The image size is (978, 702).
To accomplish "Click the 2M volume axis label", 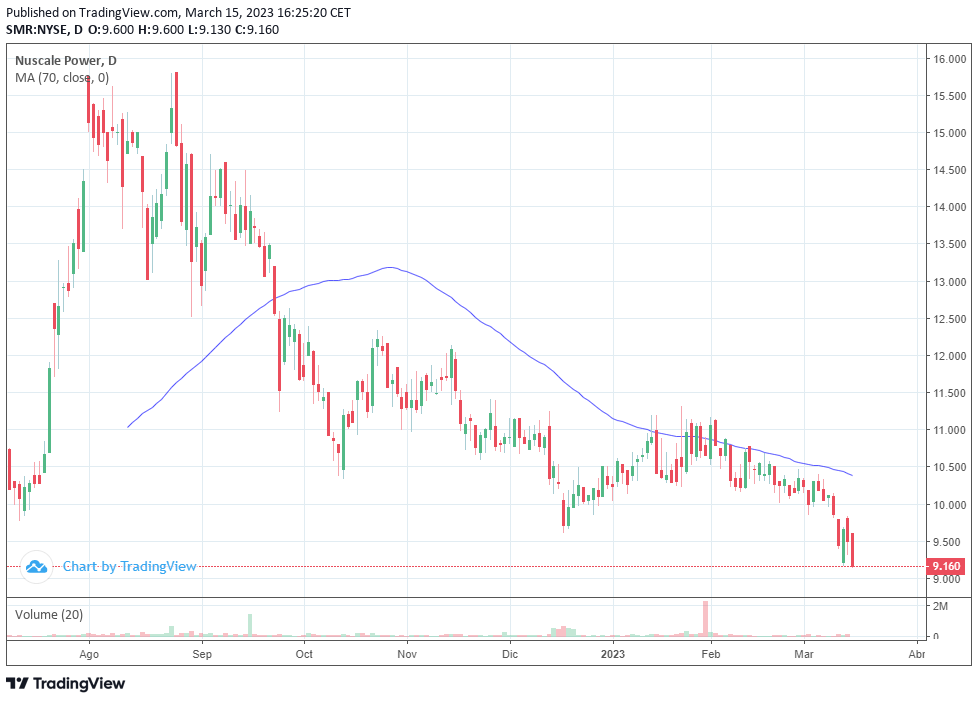I will [941, 606].
